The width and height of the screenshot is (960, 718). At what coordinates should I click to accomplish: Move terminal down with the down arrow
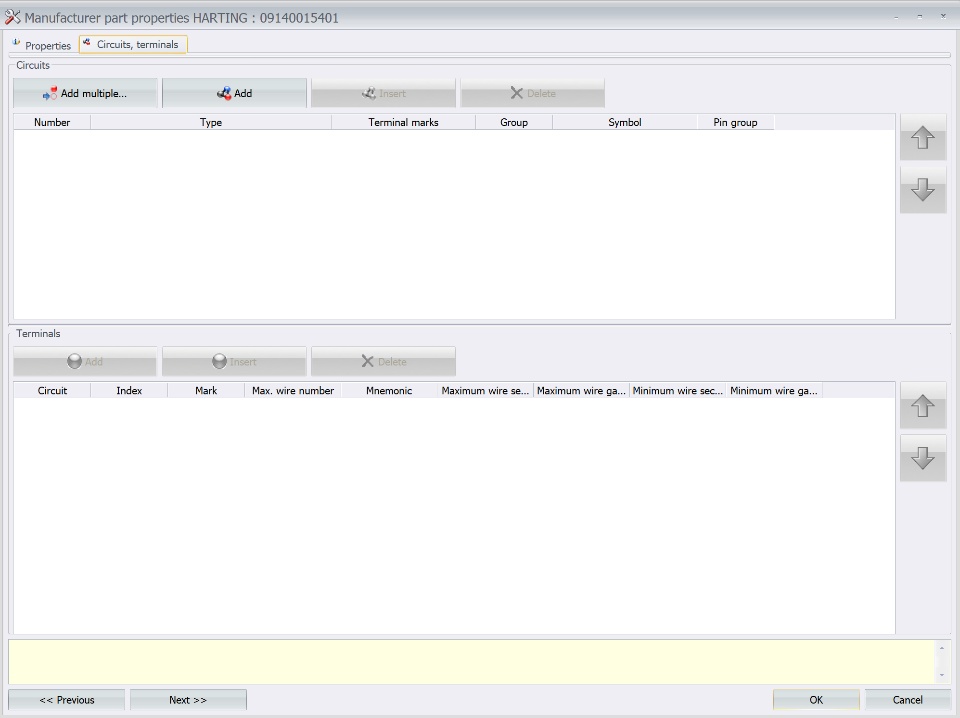(x=923, y=458)
